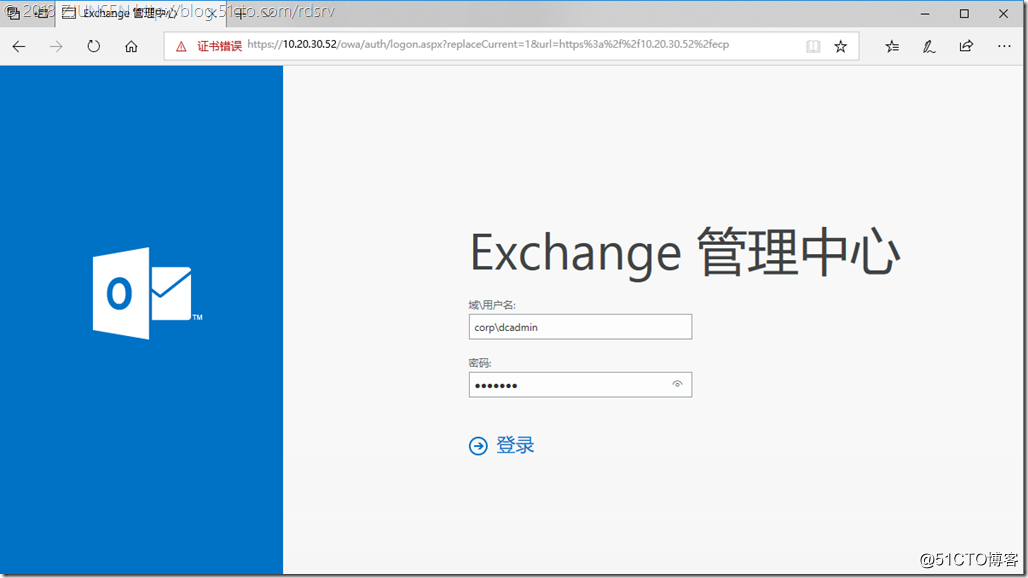Click the forward navigation arrow
Screen dimensions: 1028x578
pyautogui.click(x=56, y=47)
